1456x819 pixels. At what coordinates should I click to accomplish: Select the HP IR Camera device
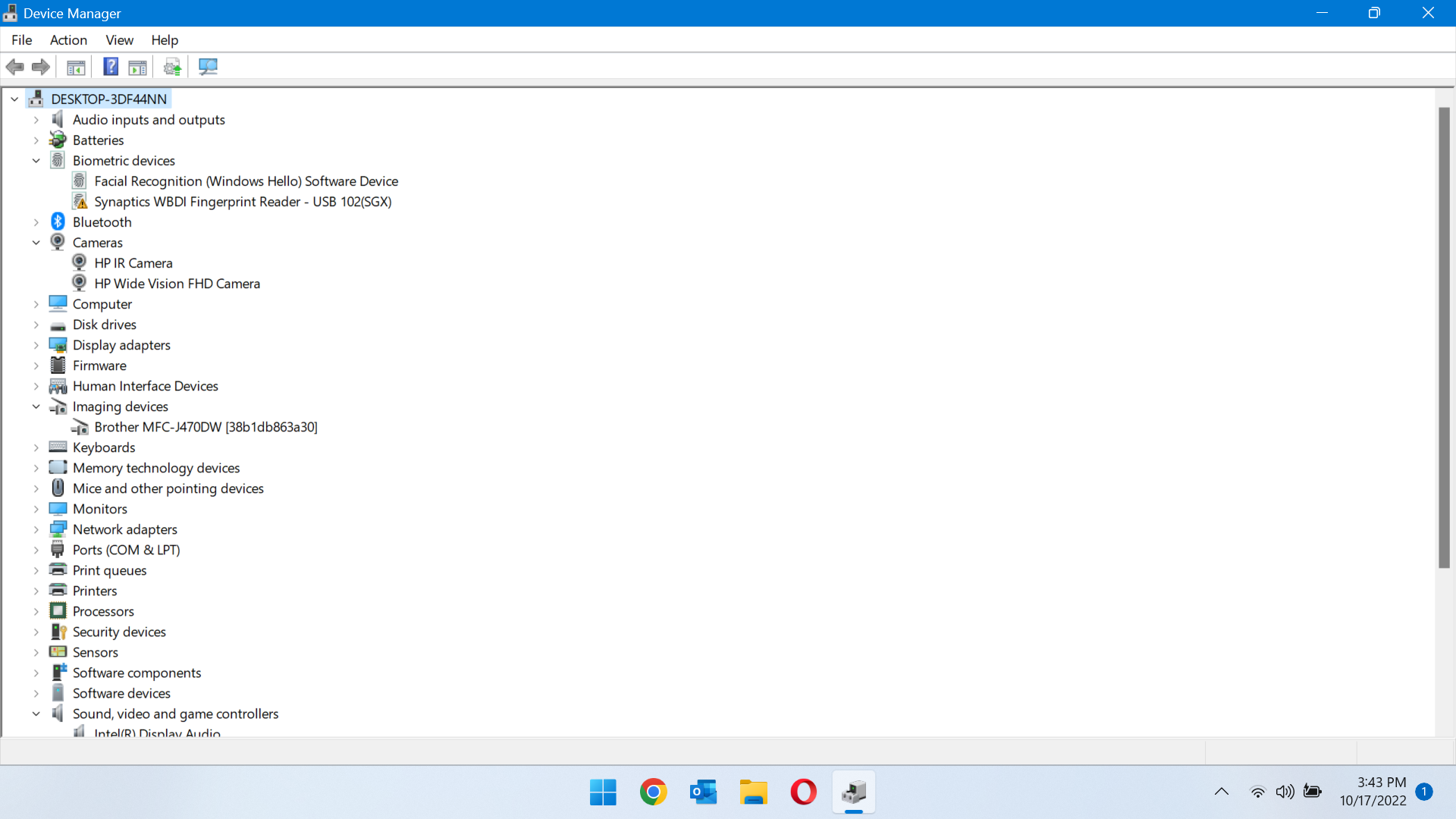(x=134, y=262)
